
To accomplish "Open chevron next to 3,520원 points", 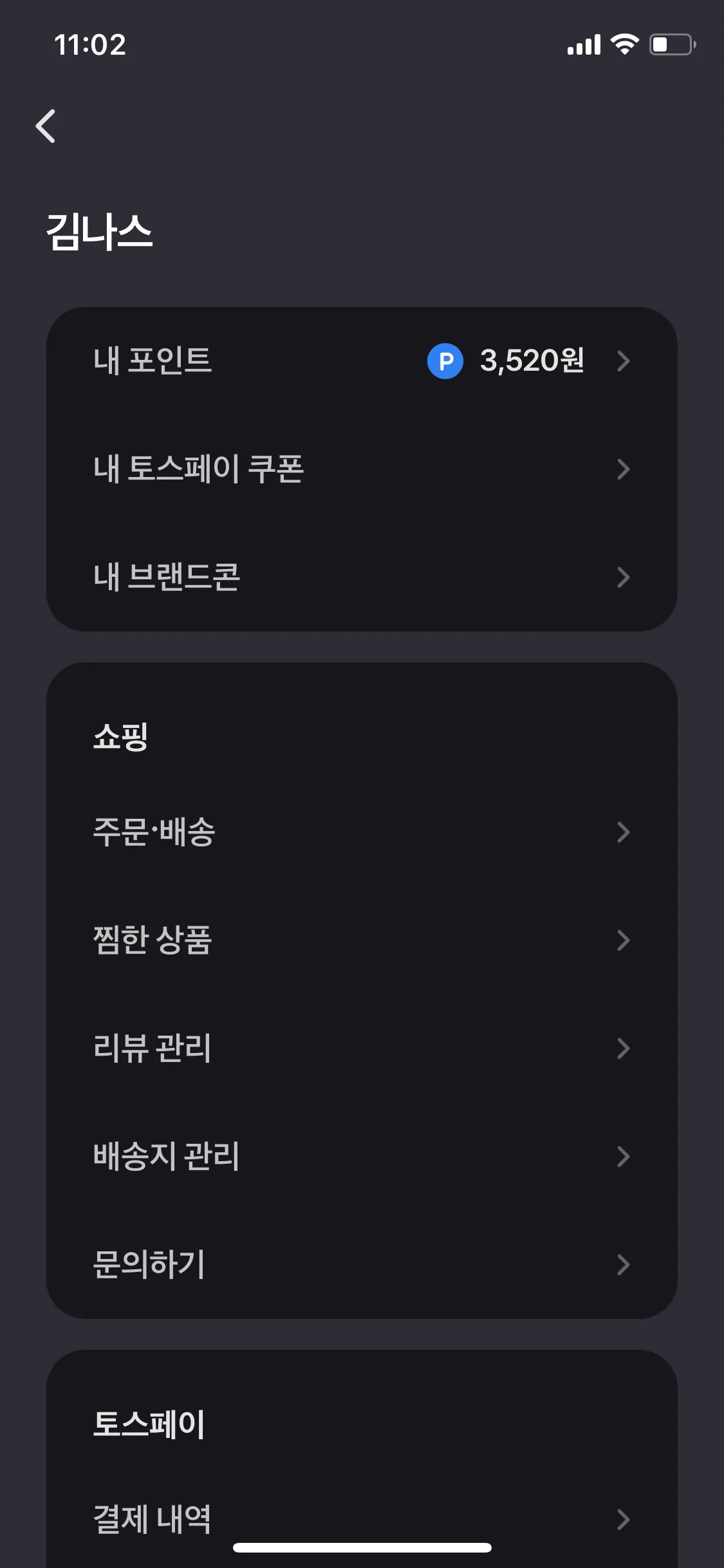I will coord(623,361).
